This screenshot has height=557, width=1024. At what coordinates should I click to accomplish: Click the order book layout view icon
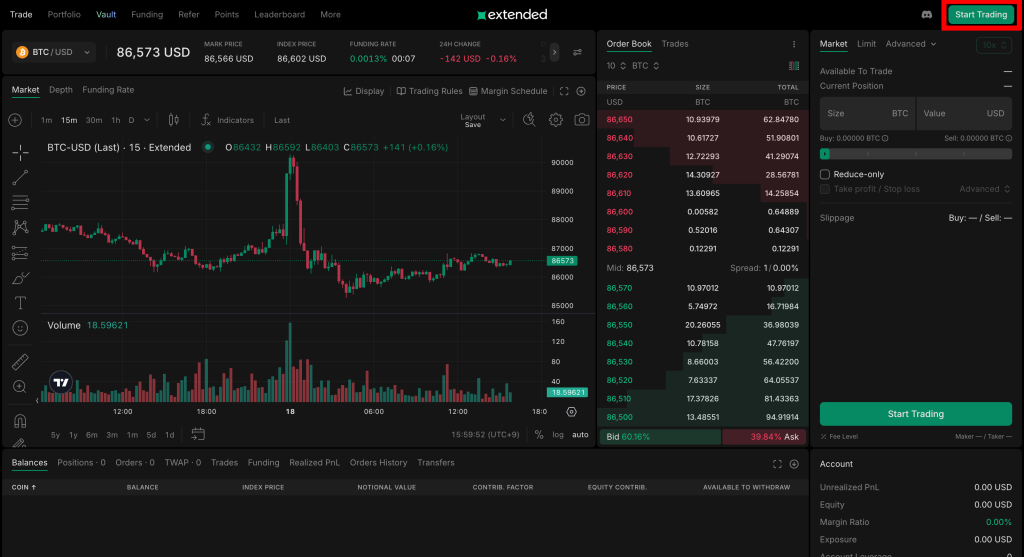point(794,66)
